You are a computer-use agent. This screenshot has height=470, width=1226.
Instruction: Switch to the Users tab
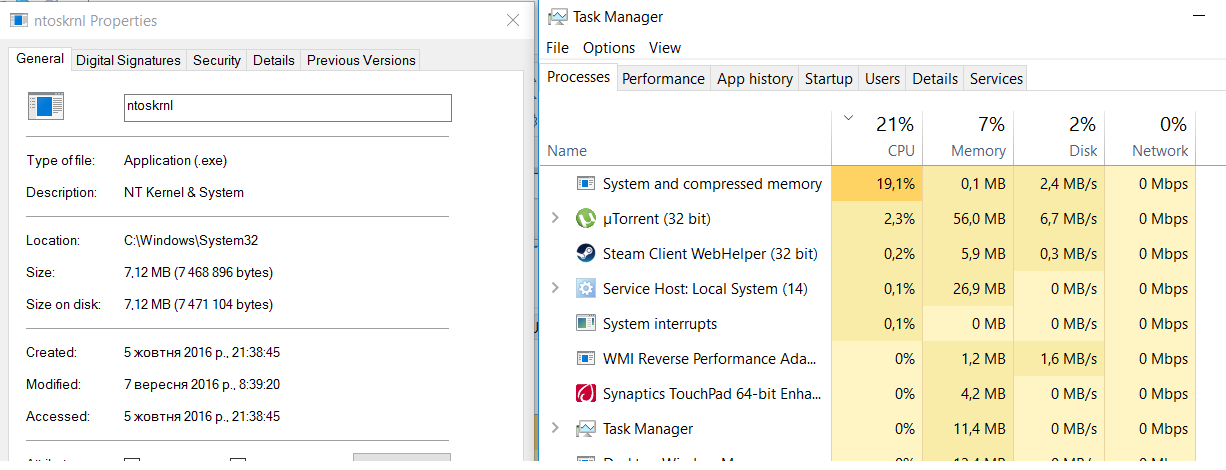click(x=882, y=78)
